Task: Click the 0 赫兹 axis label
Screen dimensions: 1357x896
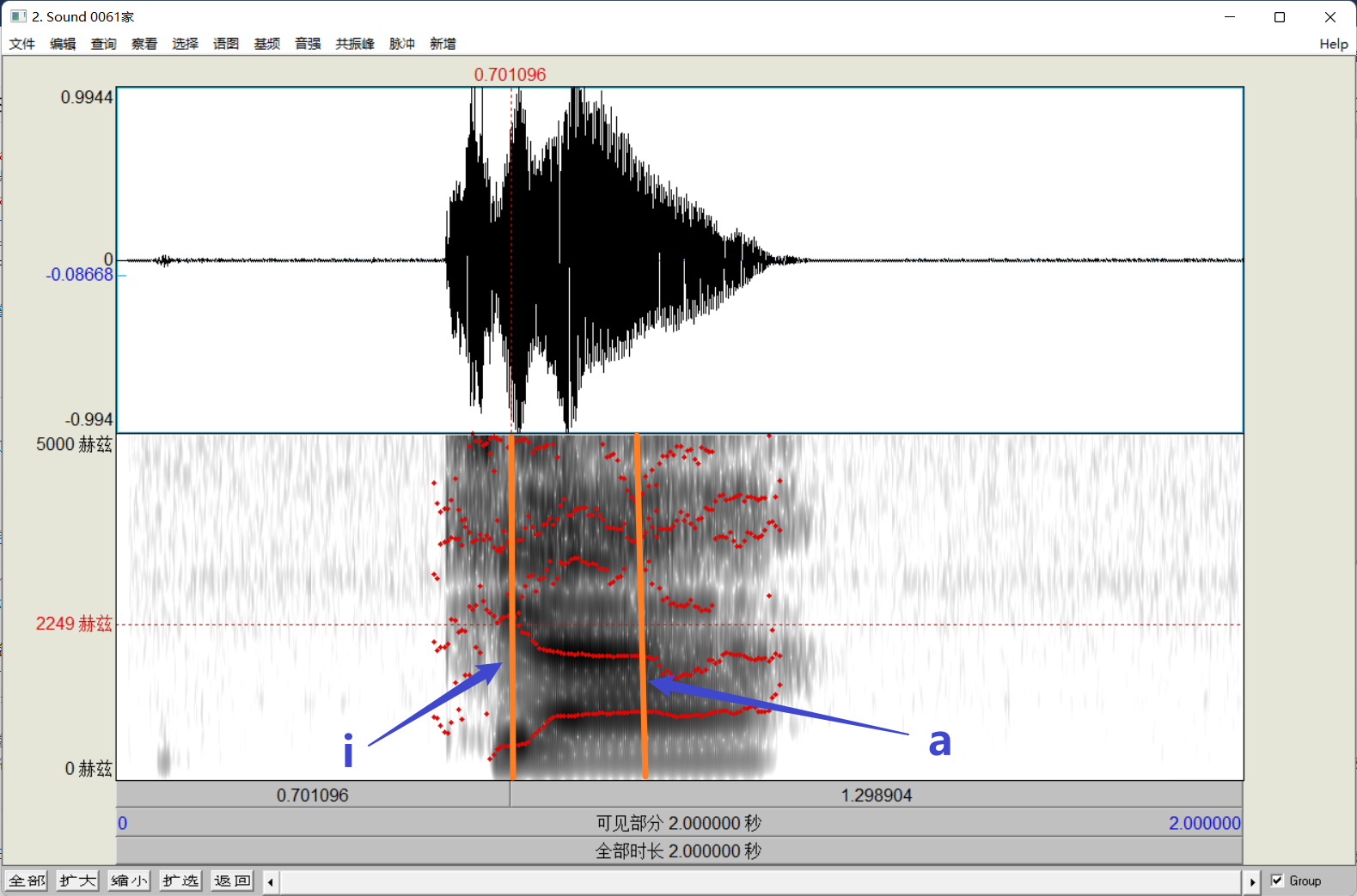Action: click(x=89, y=768)
